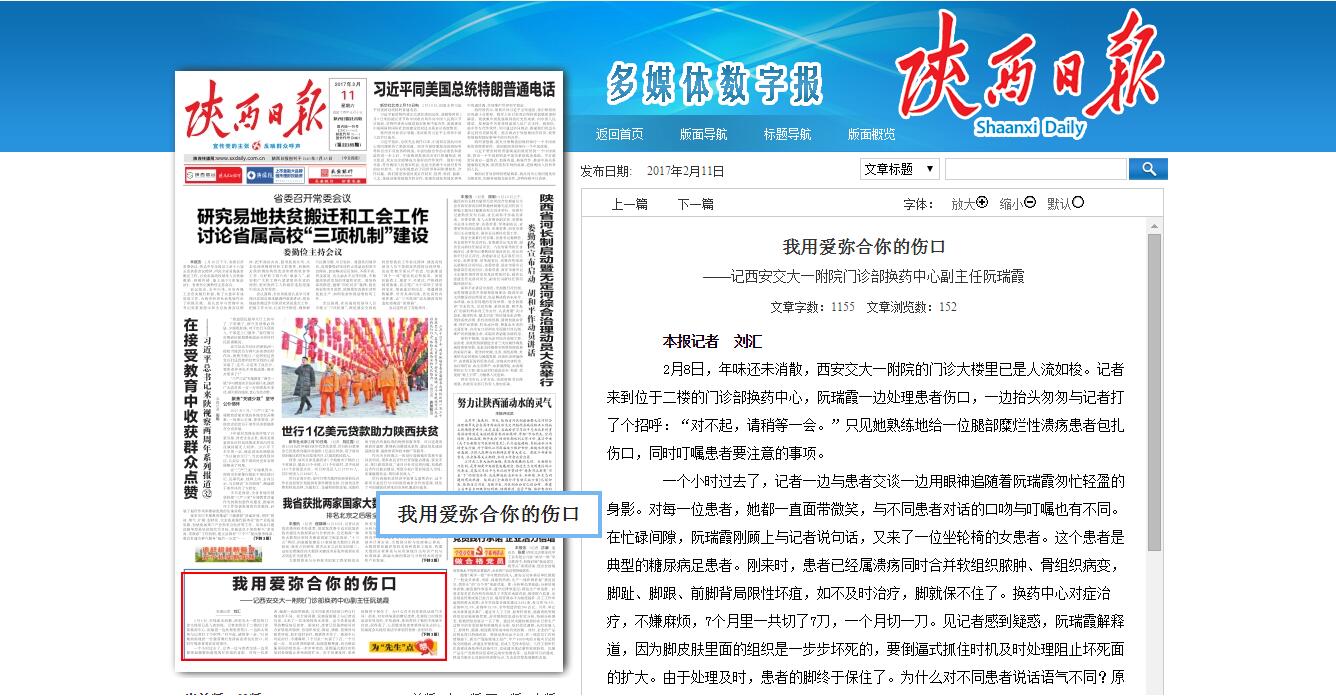Open 版面概览 menu item
1336x696 pixels.
(x=871, y=134)
